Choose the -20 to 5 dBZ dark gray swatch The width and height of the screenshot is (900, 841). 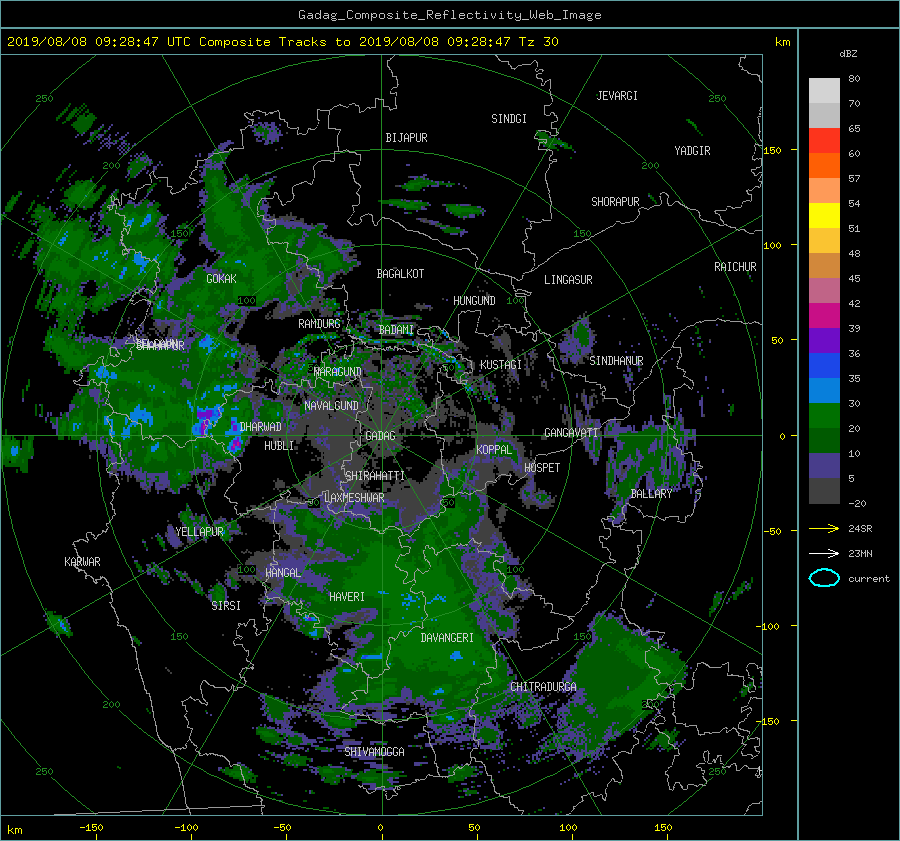coord(824,491)
